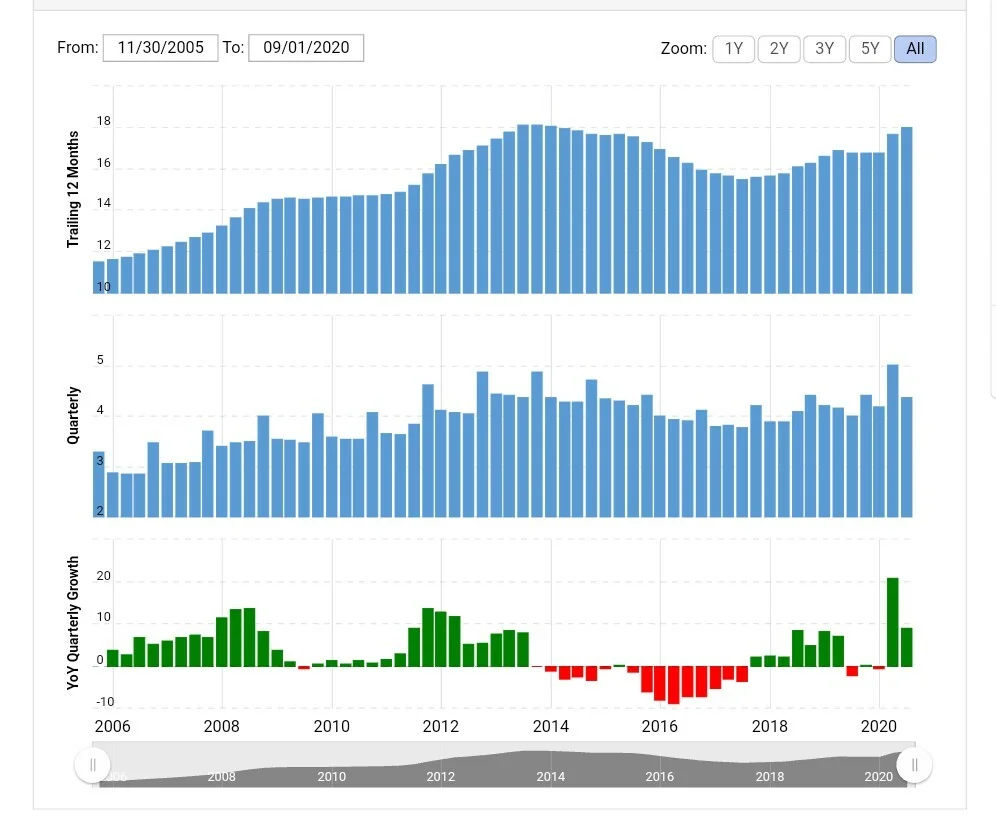Grab the right range slider handle
The image size is (996, 827).
click(x=914, y=765)
